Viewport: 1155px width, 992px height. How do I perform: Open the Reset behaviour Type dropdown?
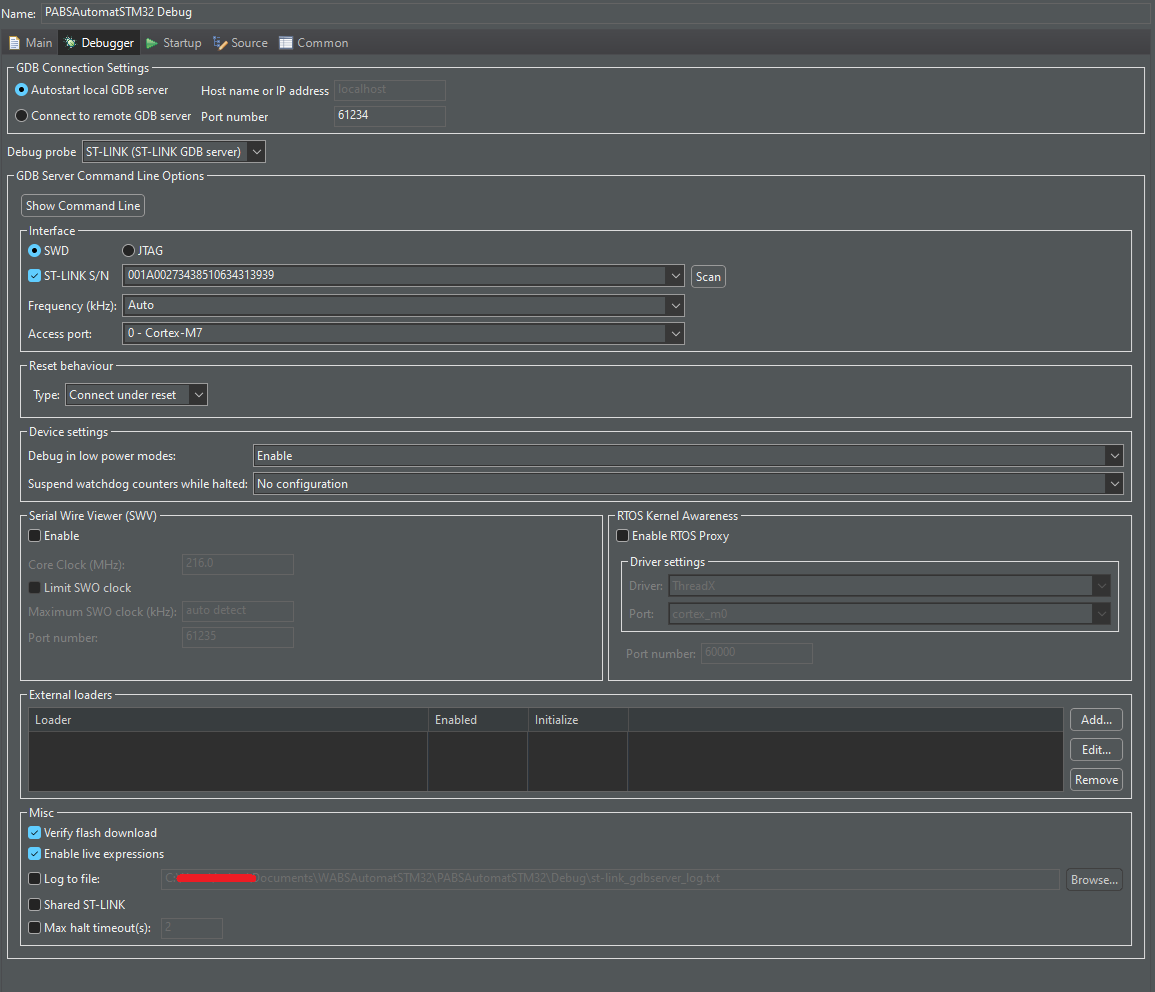pyautogui.click(x=197, y=394)
